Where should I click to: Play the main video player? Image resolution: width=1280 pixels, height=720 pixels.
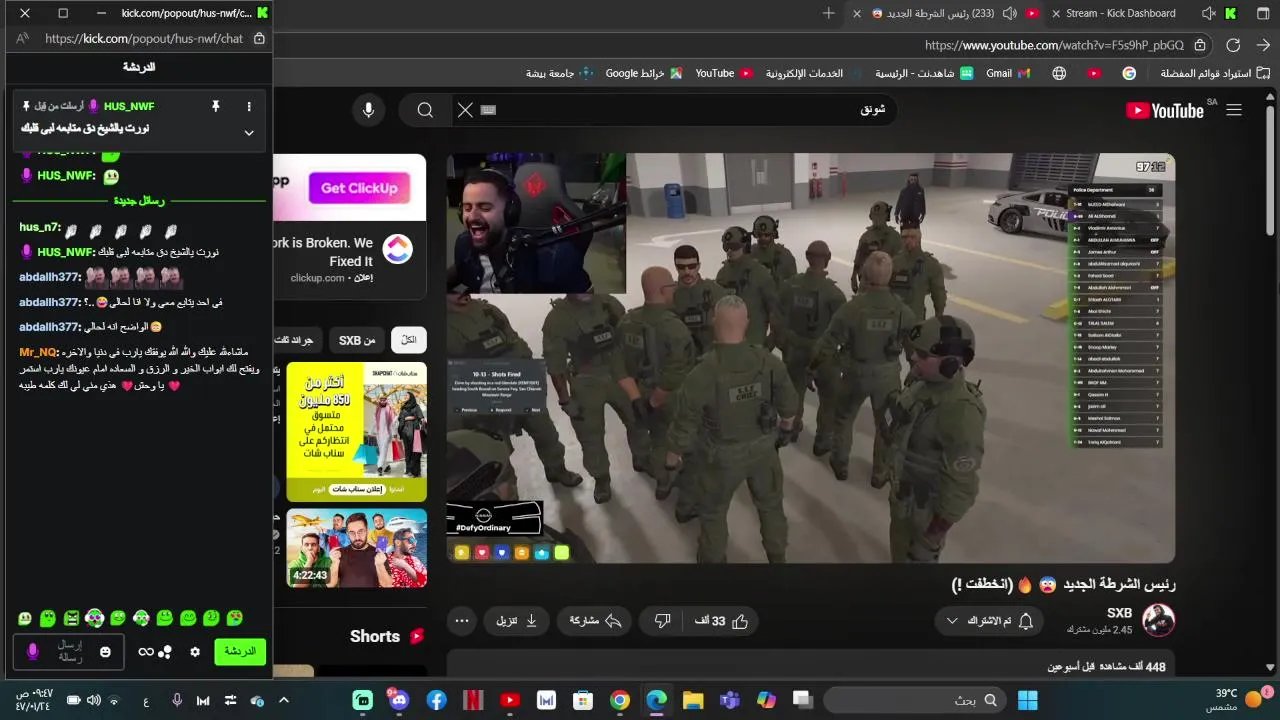pos(811,358)
